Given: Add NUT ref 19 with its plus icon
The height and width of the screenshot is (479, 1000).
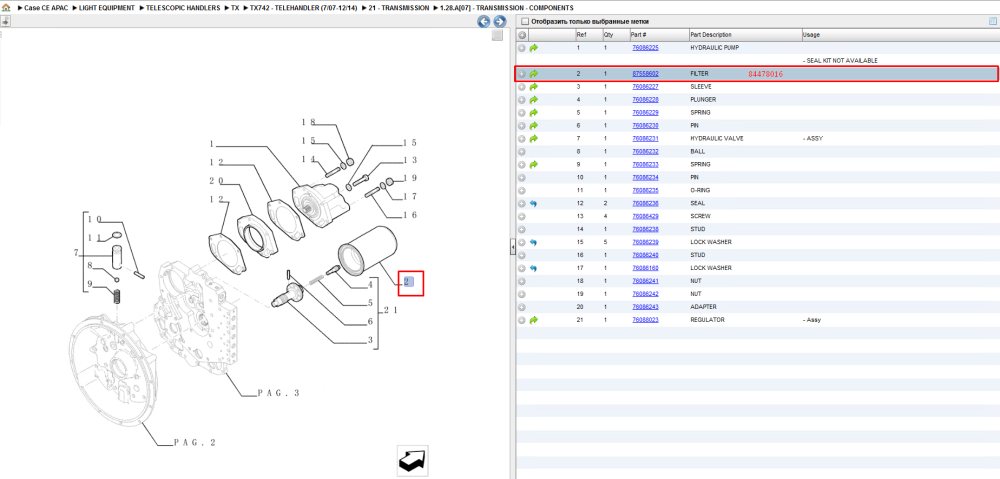Looking at the screenshot, I should (522, 294).
